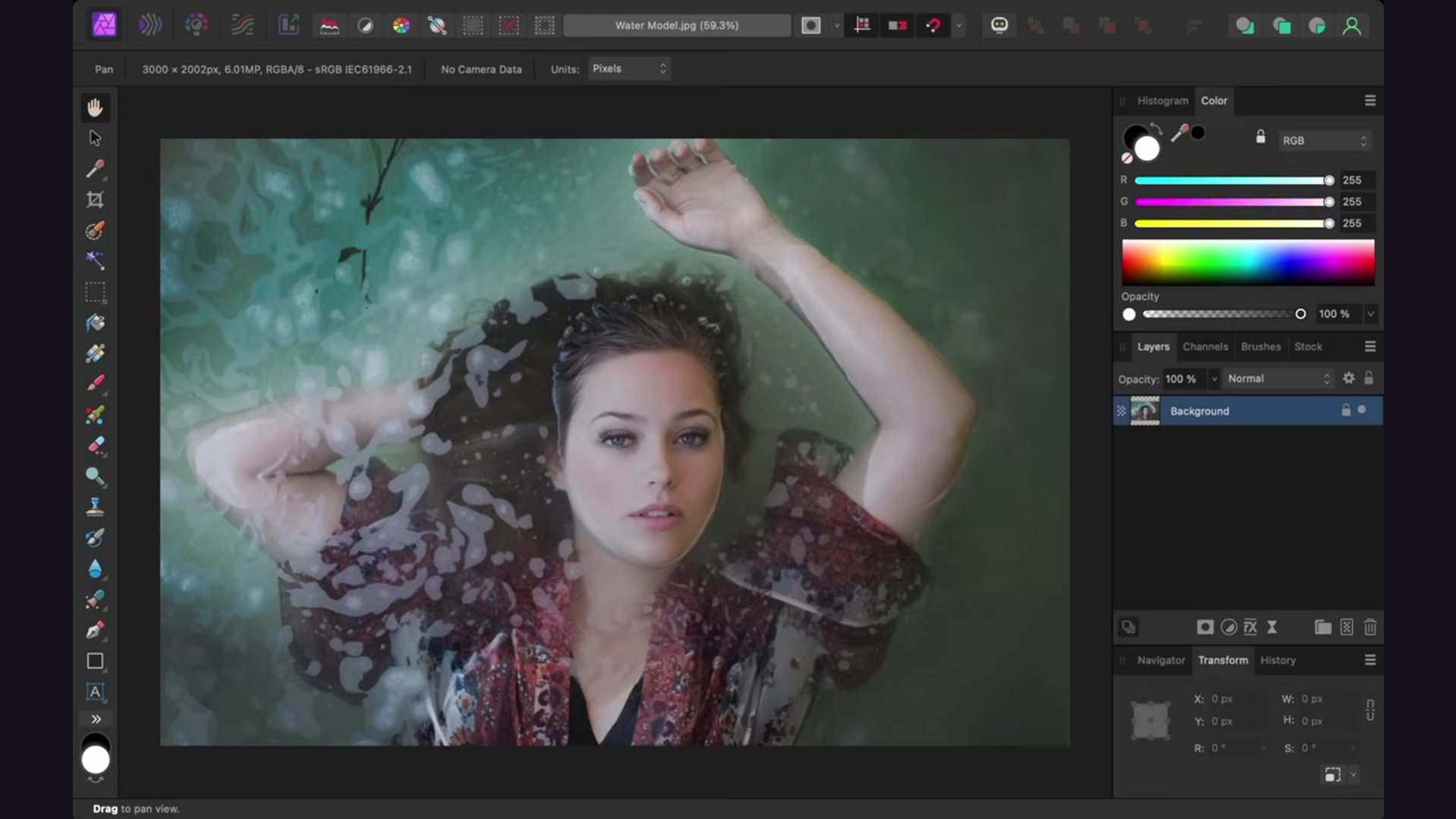Select the Pen tool
Image resolution: width=1456 pixels, height=819 pixels.
(95, 630)
